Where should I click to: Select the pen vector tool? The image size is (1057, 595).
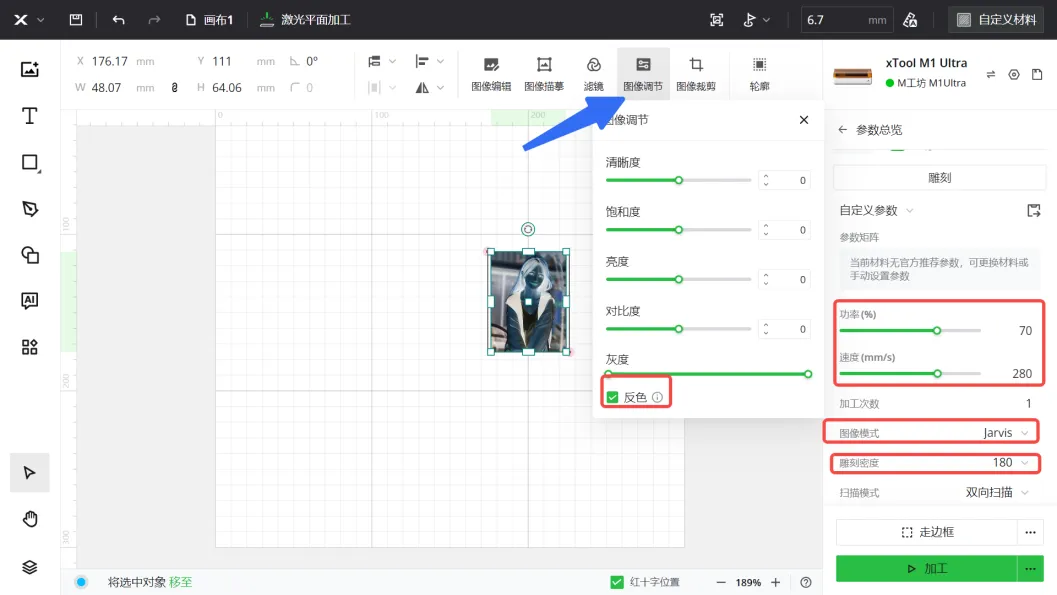(x=30, y=209)
